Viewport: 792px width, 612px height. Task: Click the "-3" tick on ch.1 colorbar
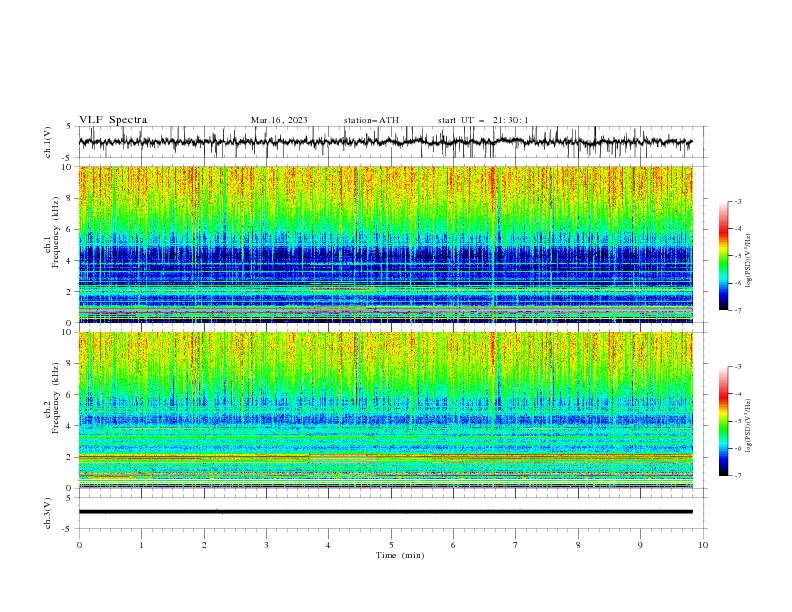coord(737,201)
